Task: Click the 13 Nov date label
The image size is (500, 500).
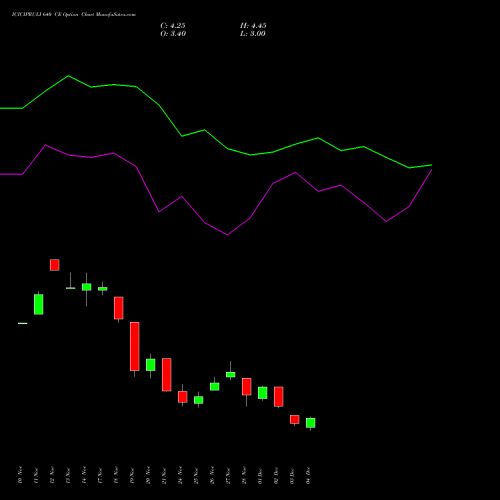Action: pos(68,475)
